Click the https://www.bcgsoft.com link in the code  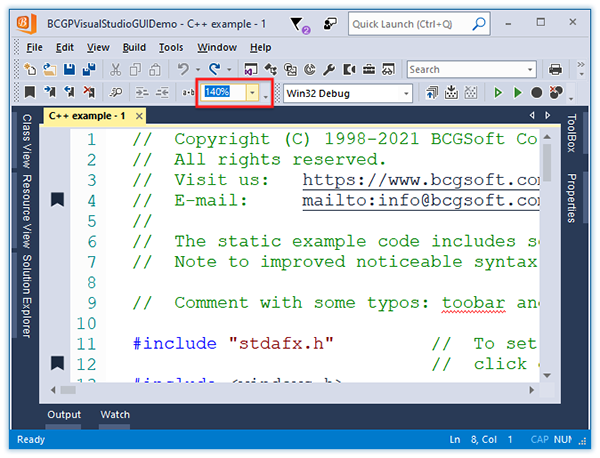pos(420,179)
